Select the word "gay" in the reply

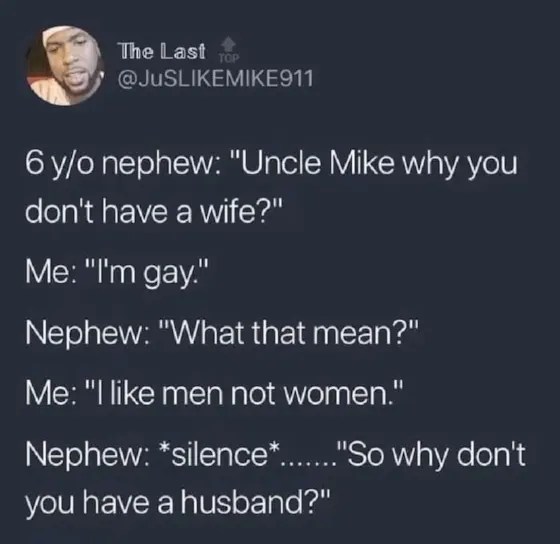(x=167, y=276)
